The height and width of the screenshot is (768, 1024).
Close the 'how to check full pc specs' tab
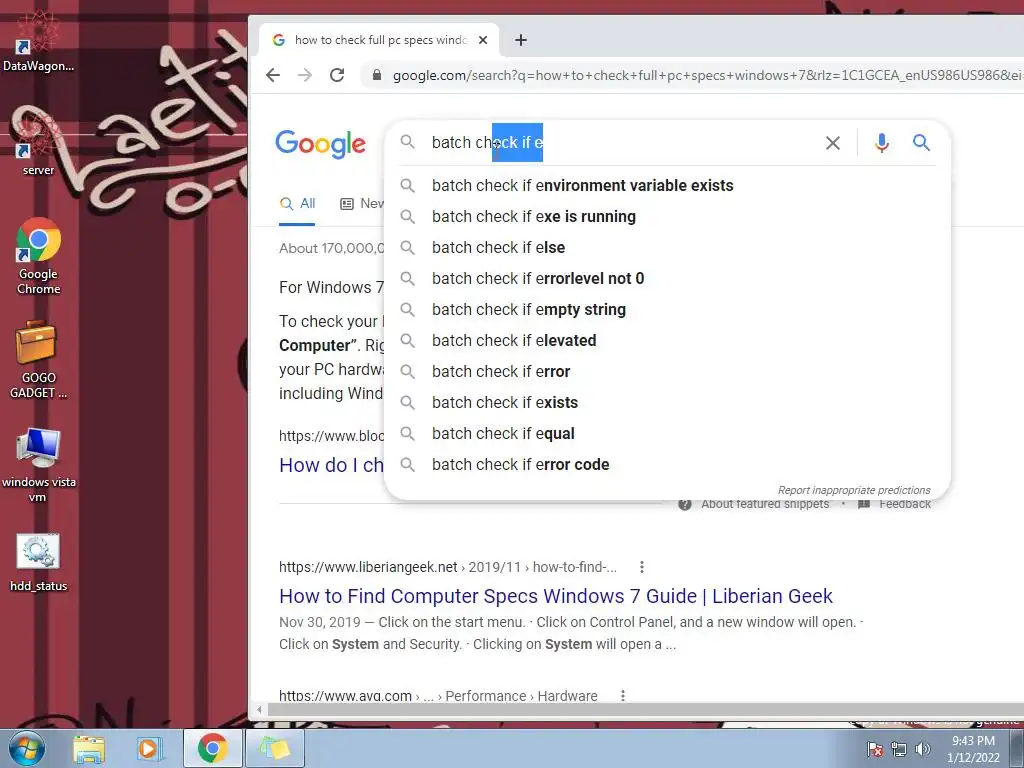pyautogui.click(x=483, y=40)
